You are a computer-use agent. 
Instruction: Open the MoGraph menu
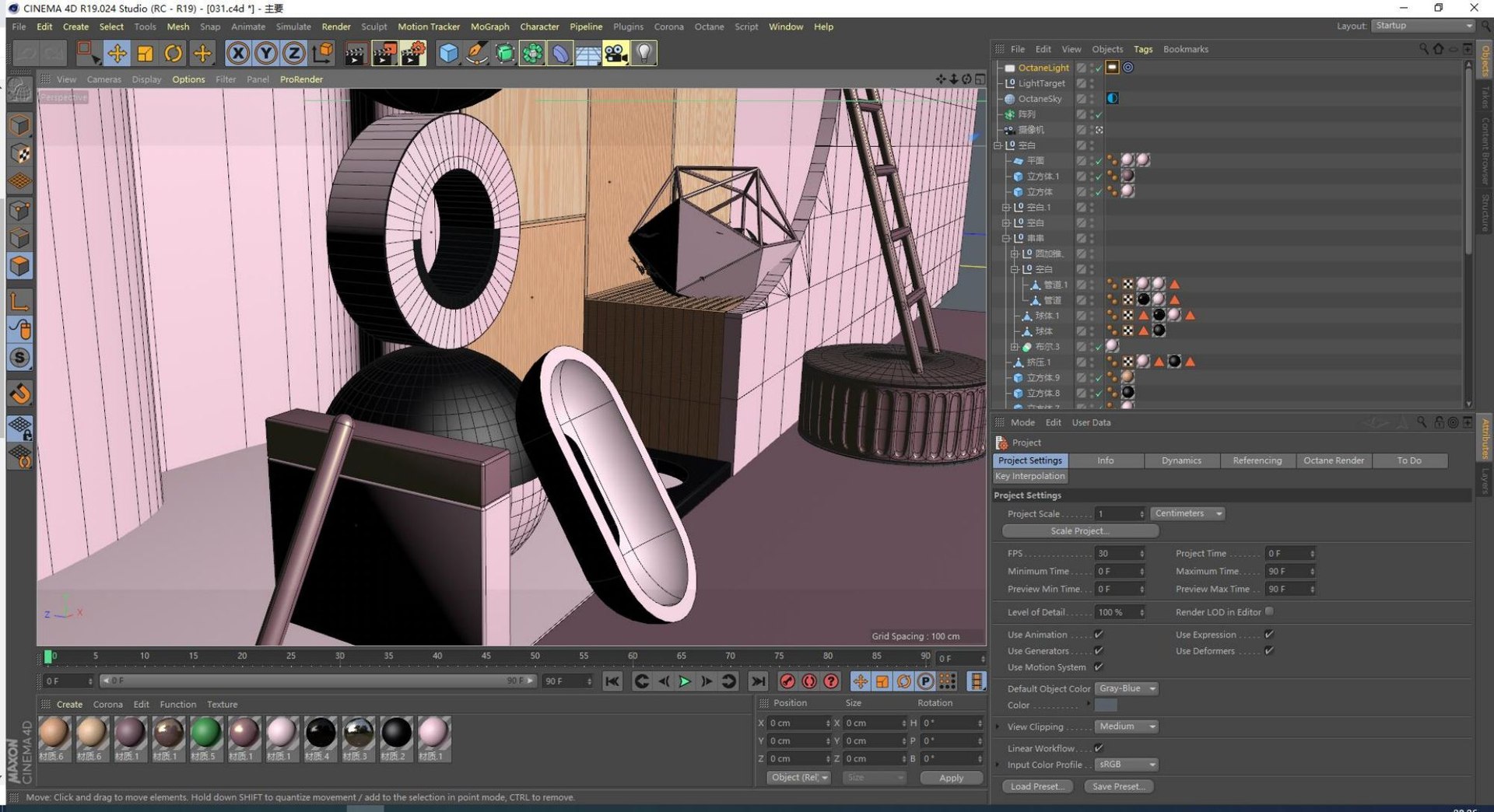(489, 26)
